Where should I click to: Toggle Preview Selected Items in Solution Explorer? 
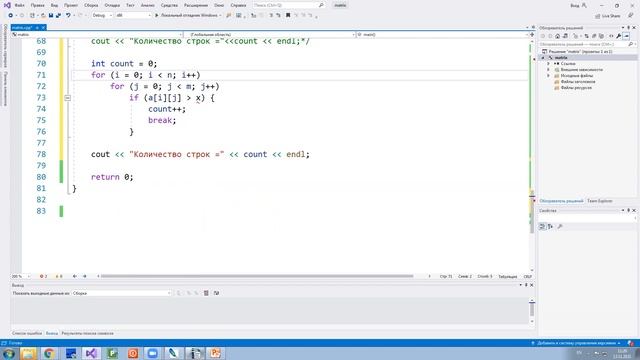(626, 36)
